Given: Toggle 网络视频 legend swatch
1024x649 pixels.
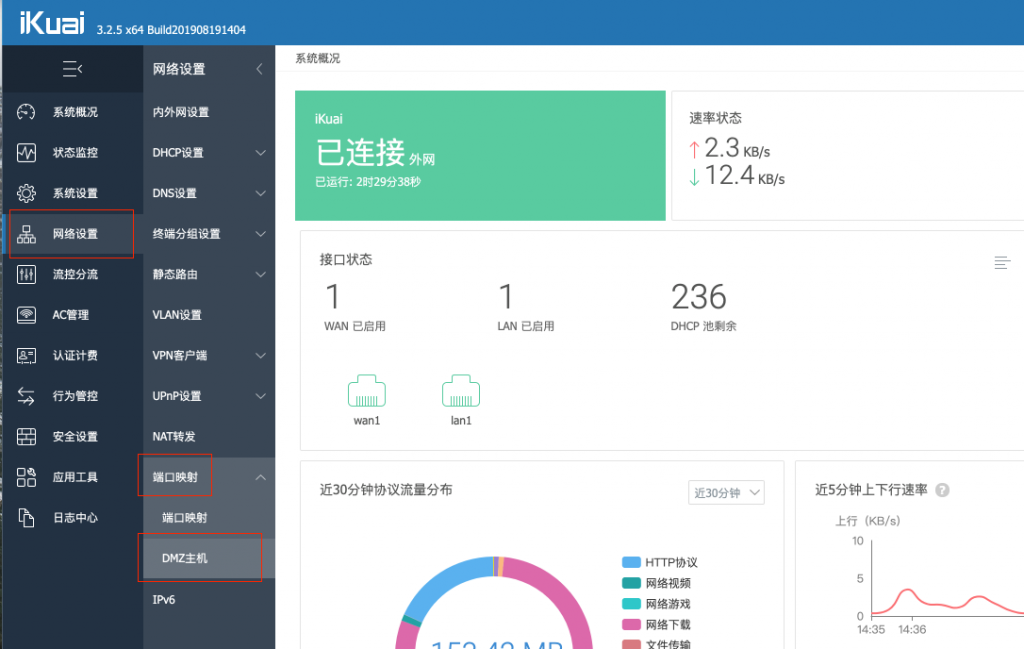Looking at the screenshot, I should tap(631, 583).
